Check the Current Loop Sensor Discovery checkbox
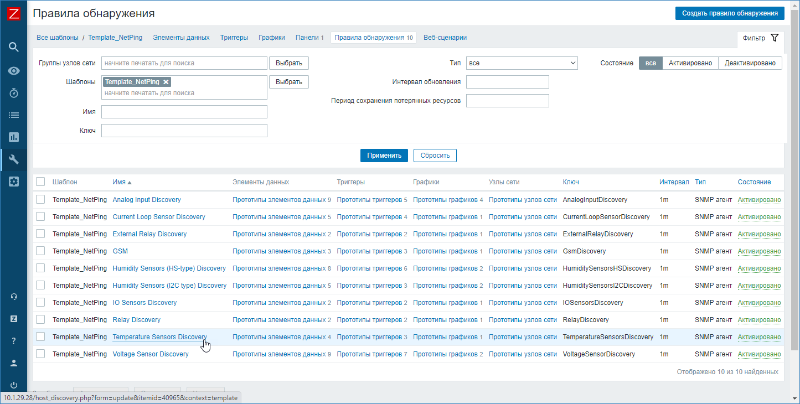800x404 pixels. click(x=40, y=217)
